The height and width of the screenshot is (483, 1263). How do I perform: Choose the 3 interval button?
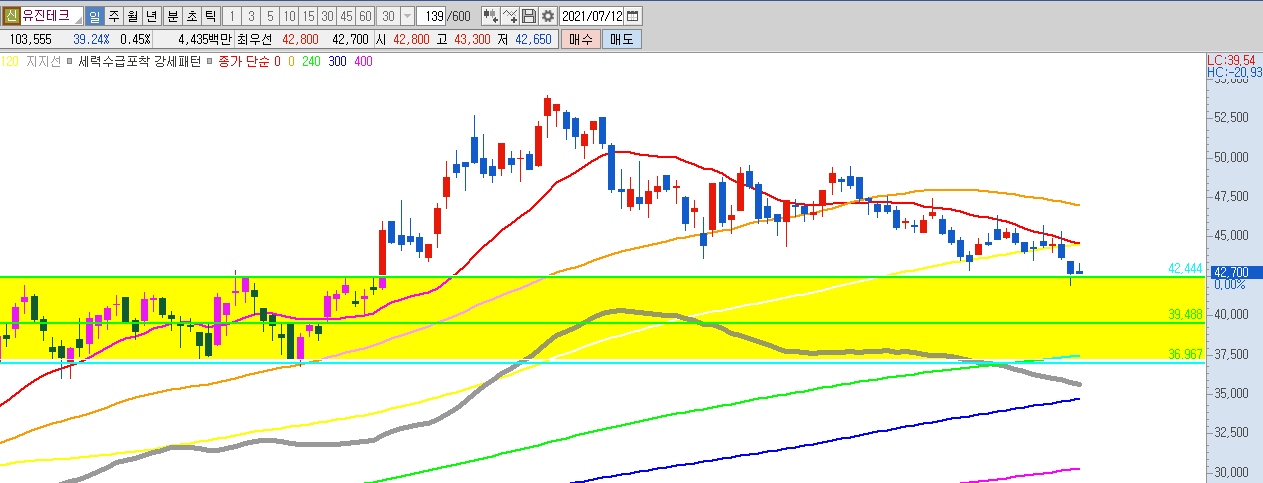pos(251,16)
